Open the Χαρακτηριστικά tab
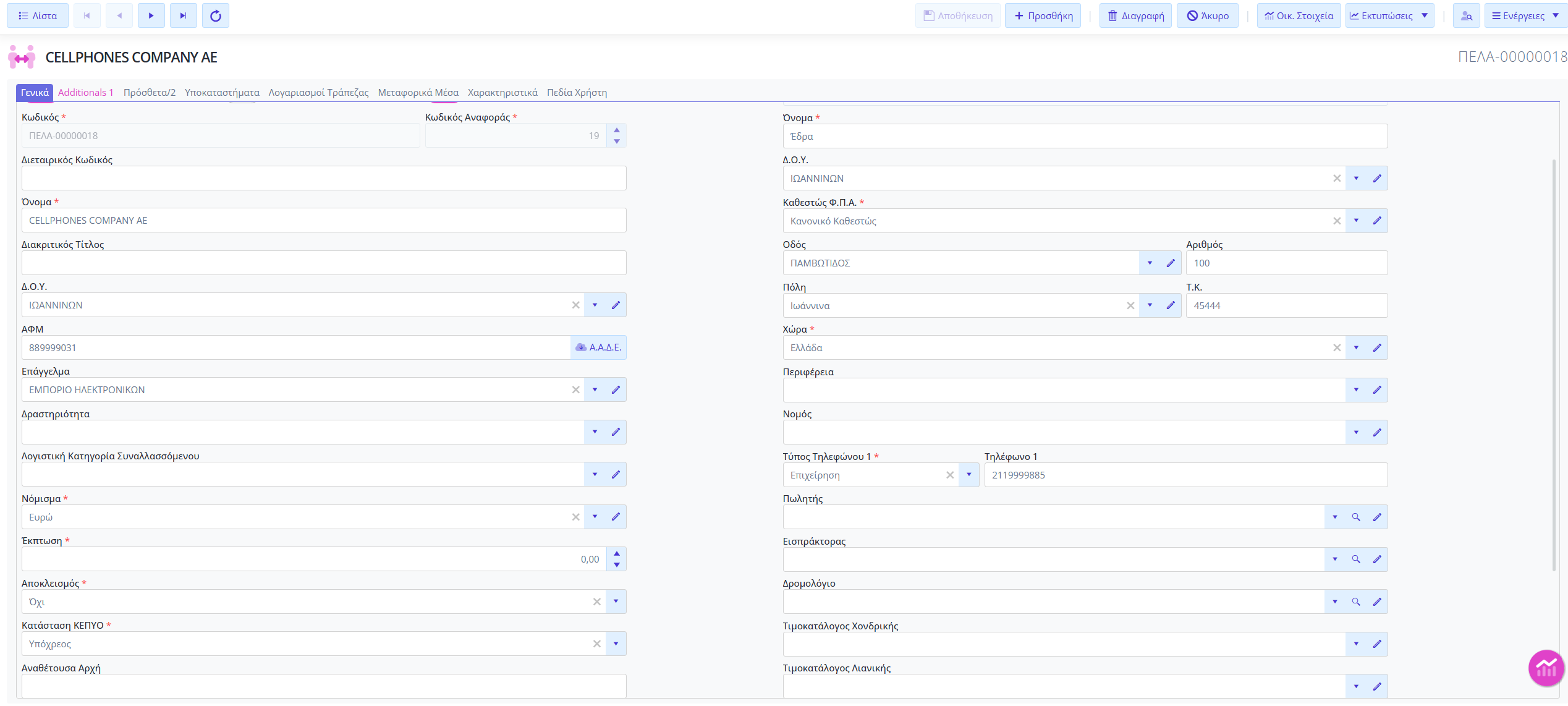Image resolution: width=1568 pixels, height=706 pixels. click(502, 92)
